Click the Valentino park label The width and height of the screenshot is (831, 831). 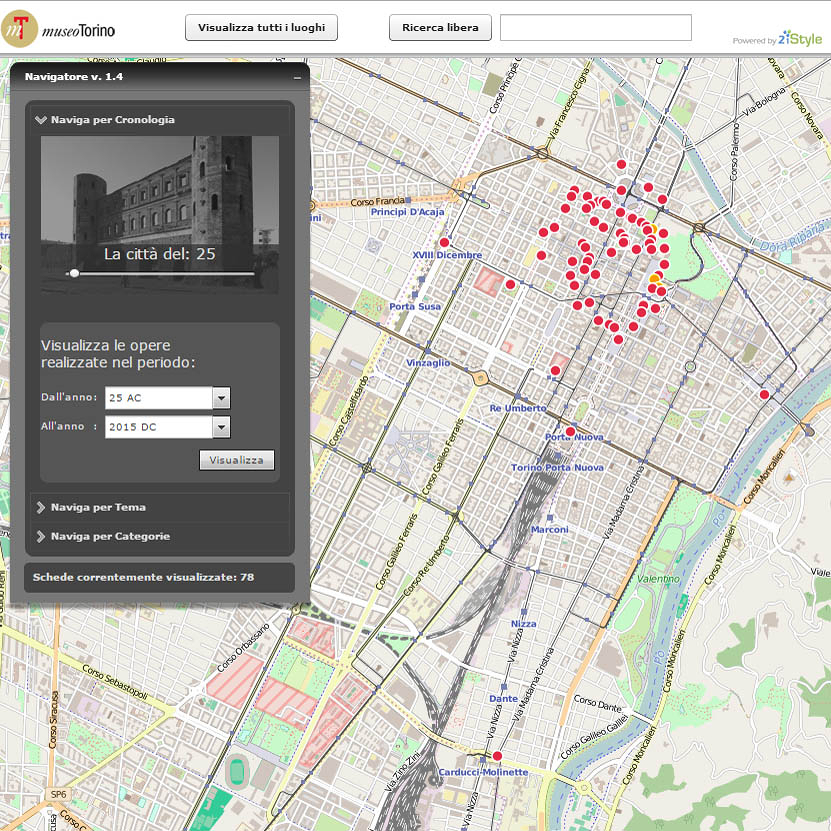[658, 579]
